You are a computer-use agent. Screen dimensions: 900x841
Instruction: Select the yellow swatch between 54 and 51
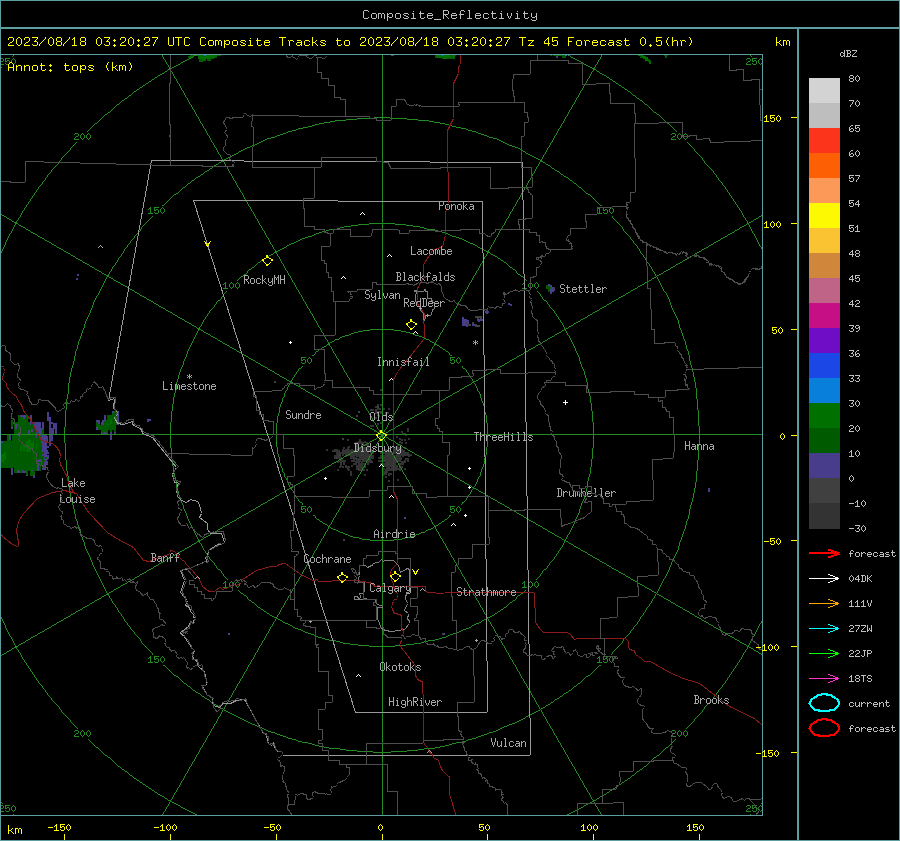pyautogui.click(x=824, y=215)
